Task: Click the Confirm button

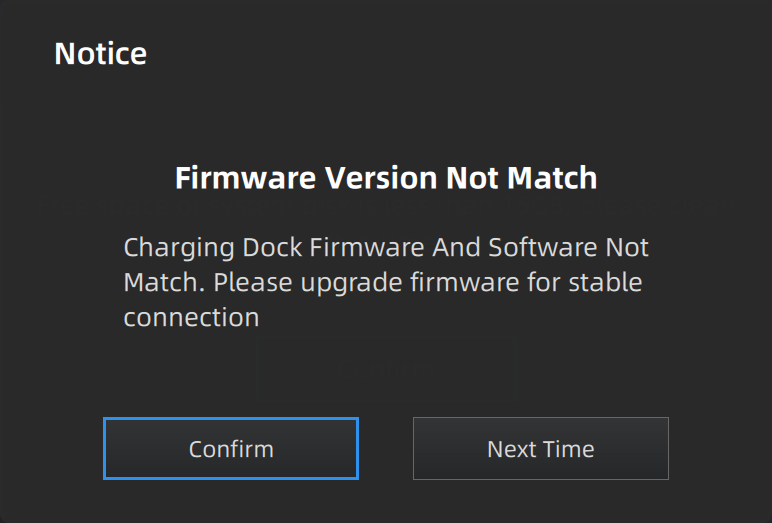Action: pos(230,449)
